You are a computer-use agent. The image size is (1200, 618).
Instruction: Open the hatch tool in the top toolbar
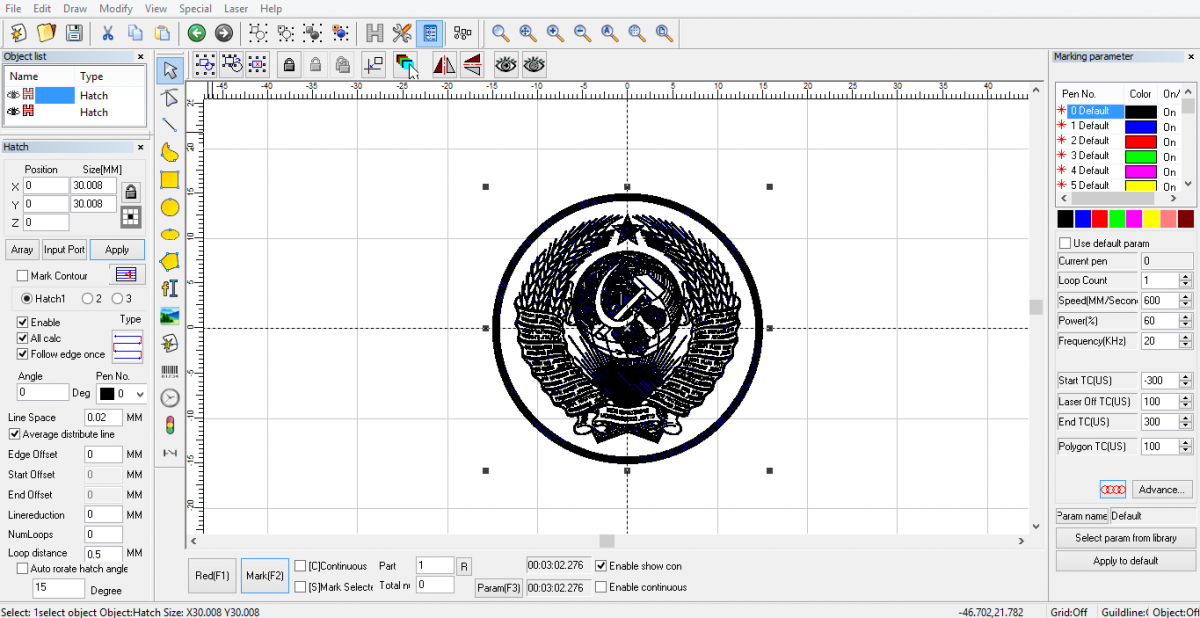tap(375, 32)
